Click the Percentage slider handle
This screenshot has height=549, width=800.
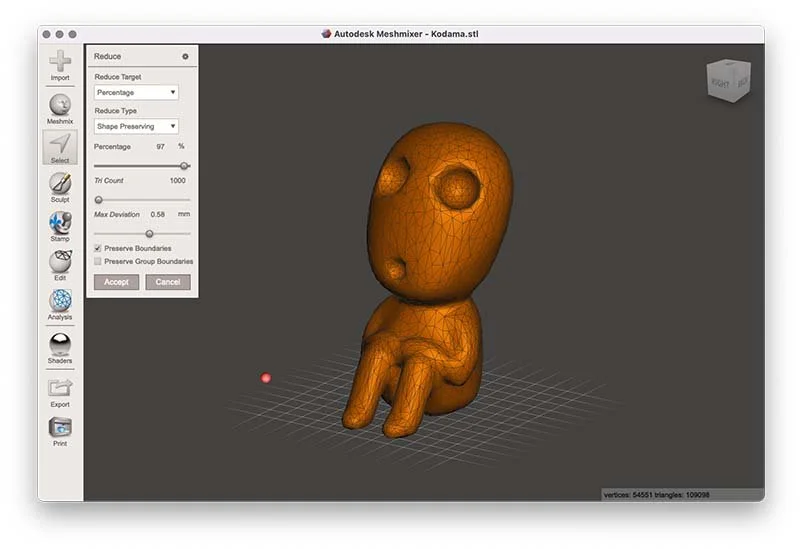184,166
